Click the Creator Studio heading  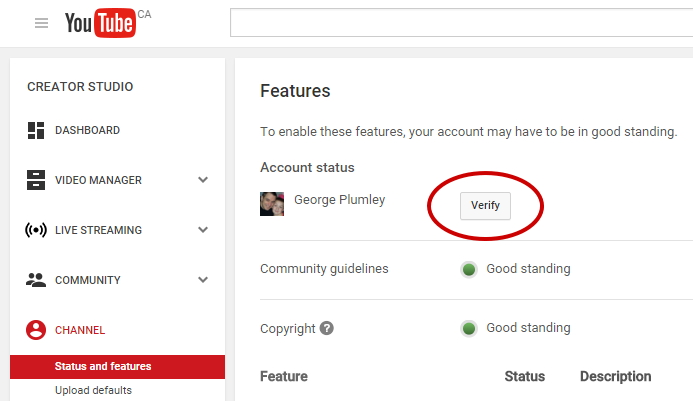pyautogui.click(x=80, y=87)
